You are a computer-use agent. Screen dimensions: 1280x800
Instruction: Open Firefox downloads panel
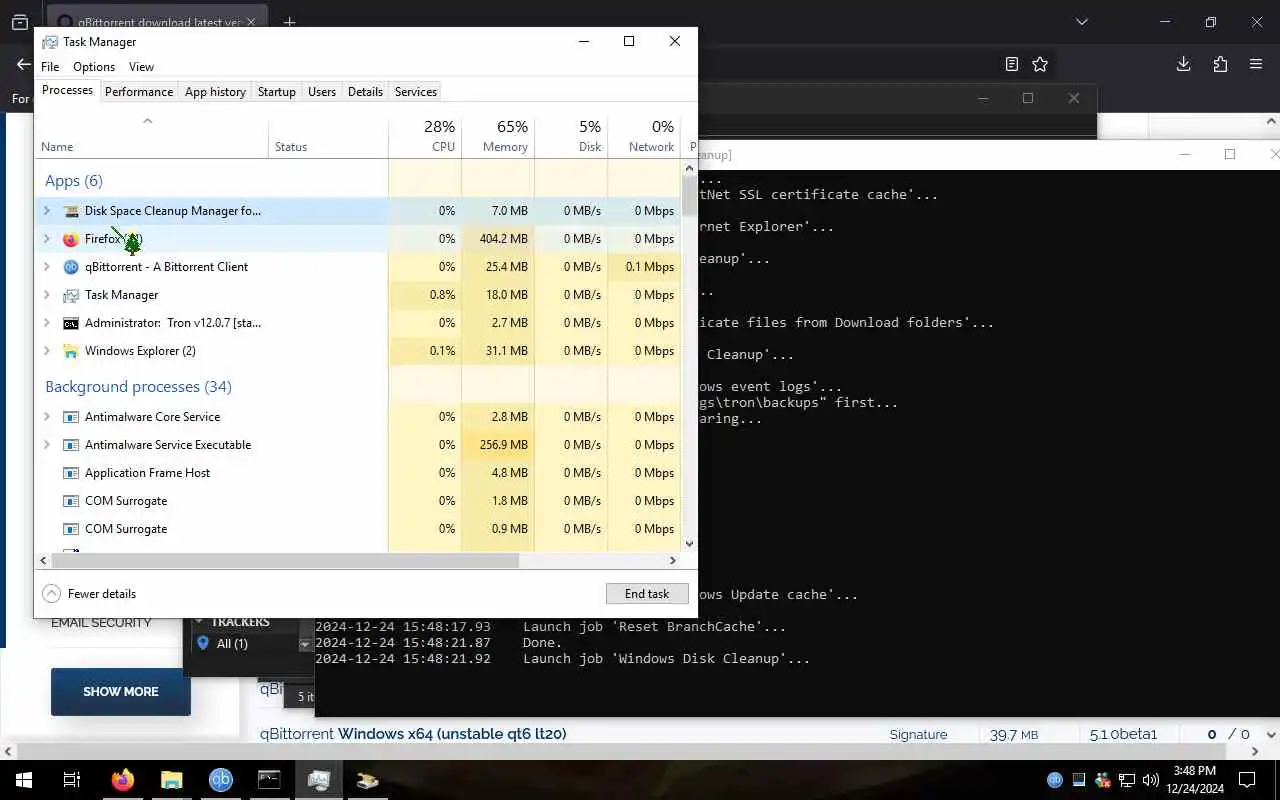(x=1183, y=64)
